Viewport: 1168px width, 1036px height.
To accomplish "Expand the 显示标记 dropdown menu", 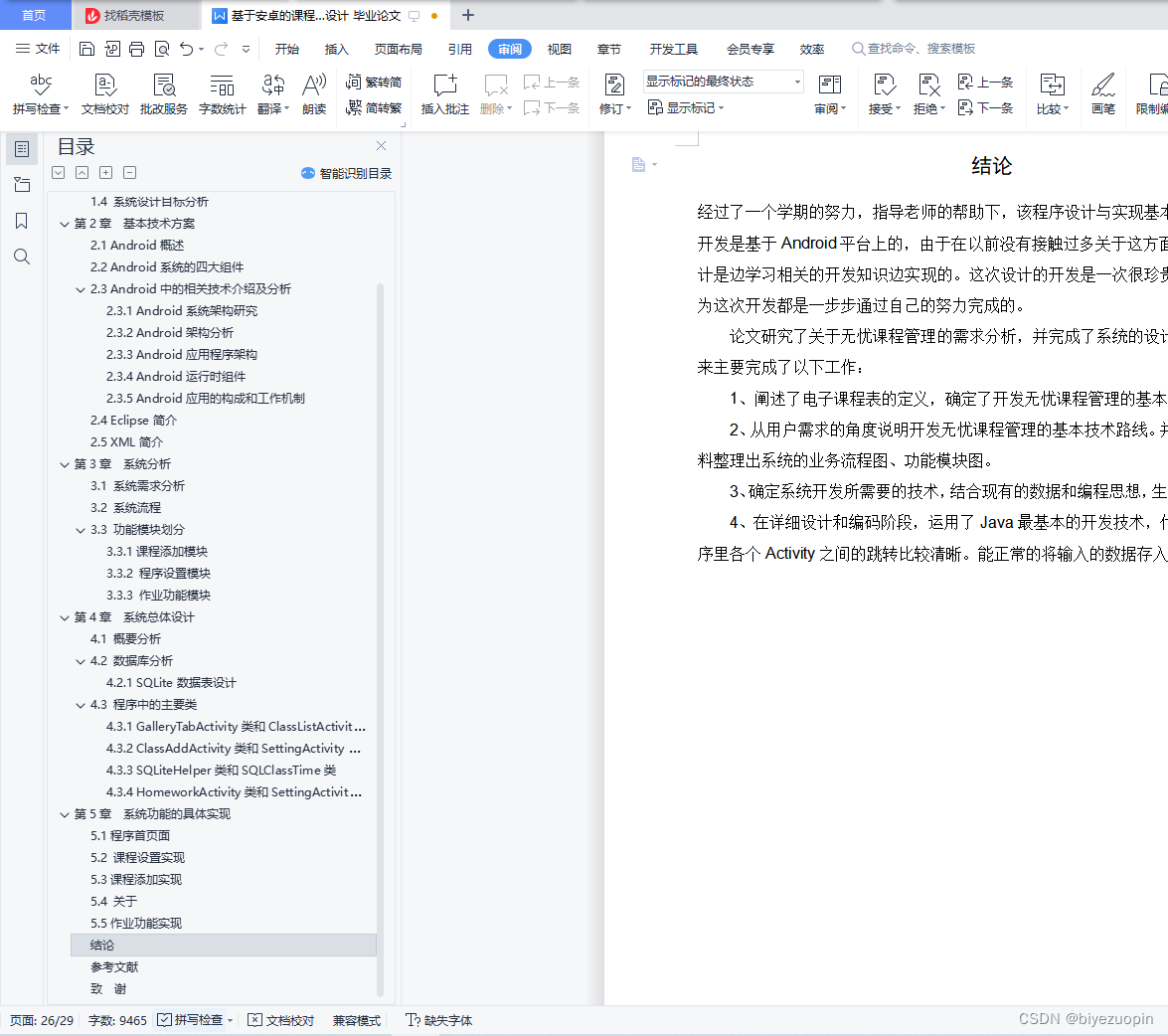I will click(x=686, y=107).
